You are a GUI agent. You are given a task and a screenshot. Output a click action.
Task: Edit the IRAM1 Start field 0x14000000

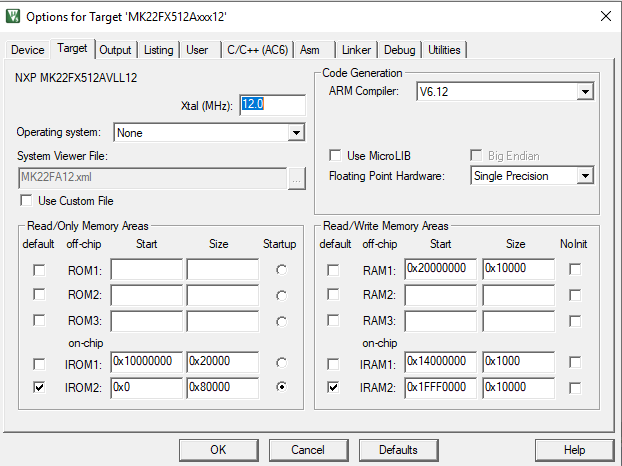tap(440, 362)
